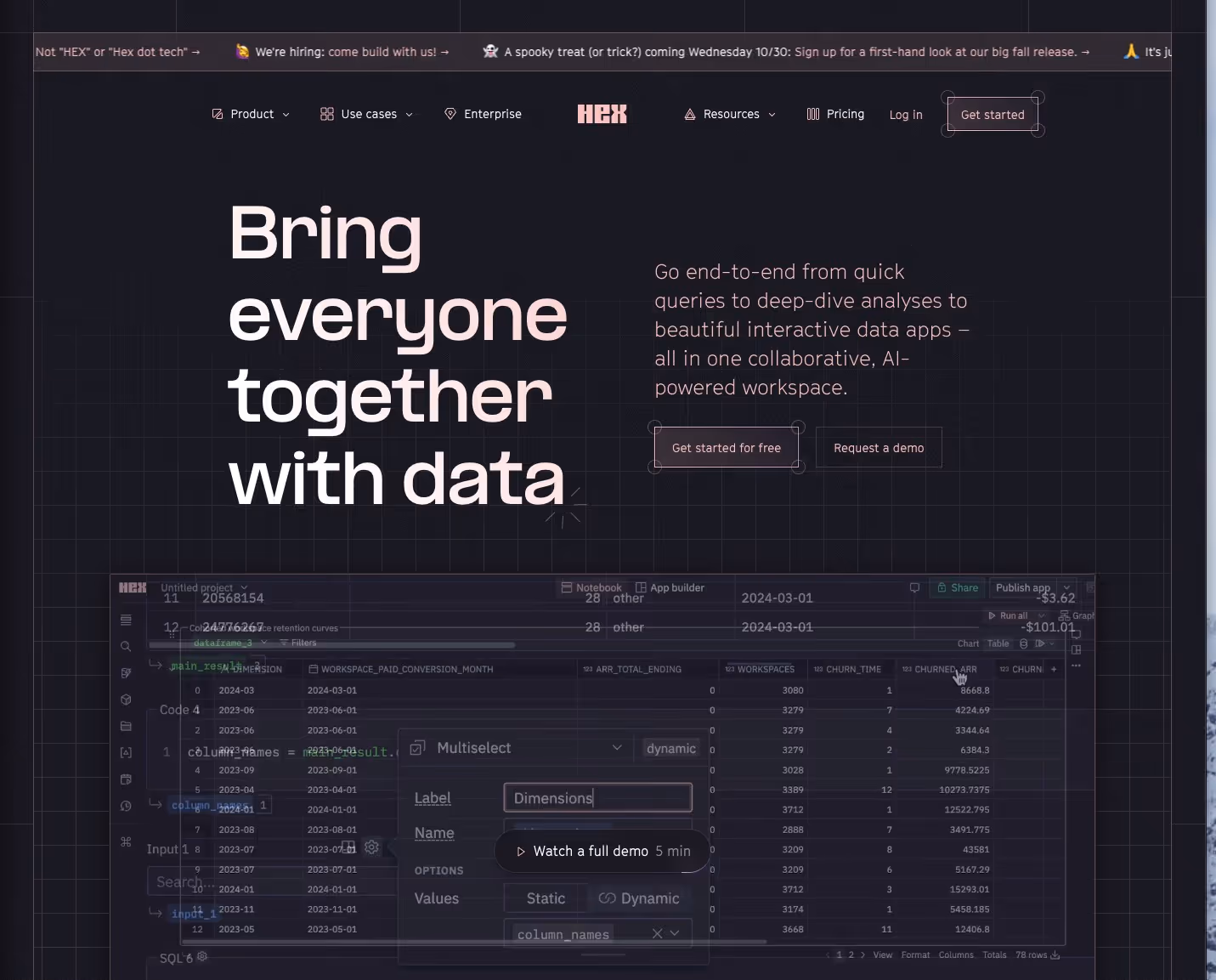Select the Dynamic values option

(639, 898)
